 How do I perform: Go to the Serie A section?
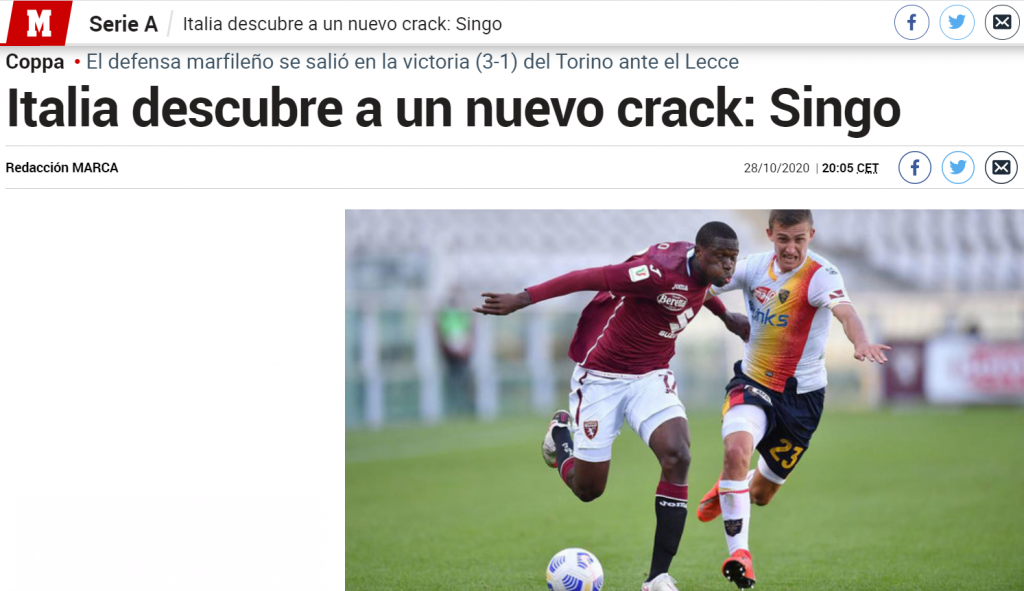point(123,24)
